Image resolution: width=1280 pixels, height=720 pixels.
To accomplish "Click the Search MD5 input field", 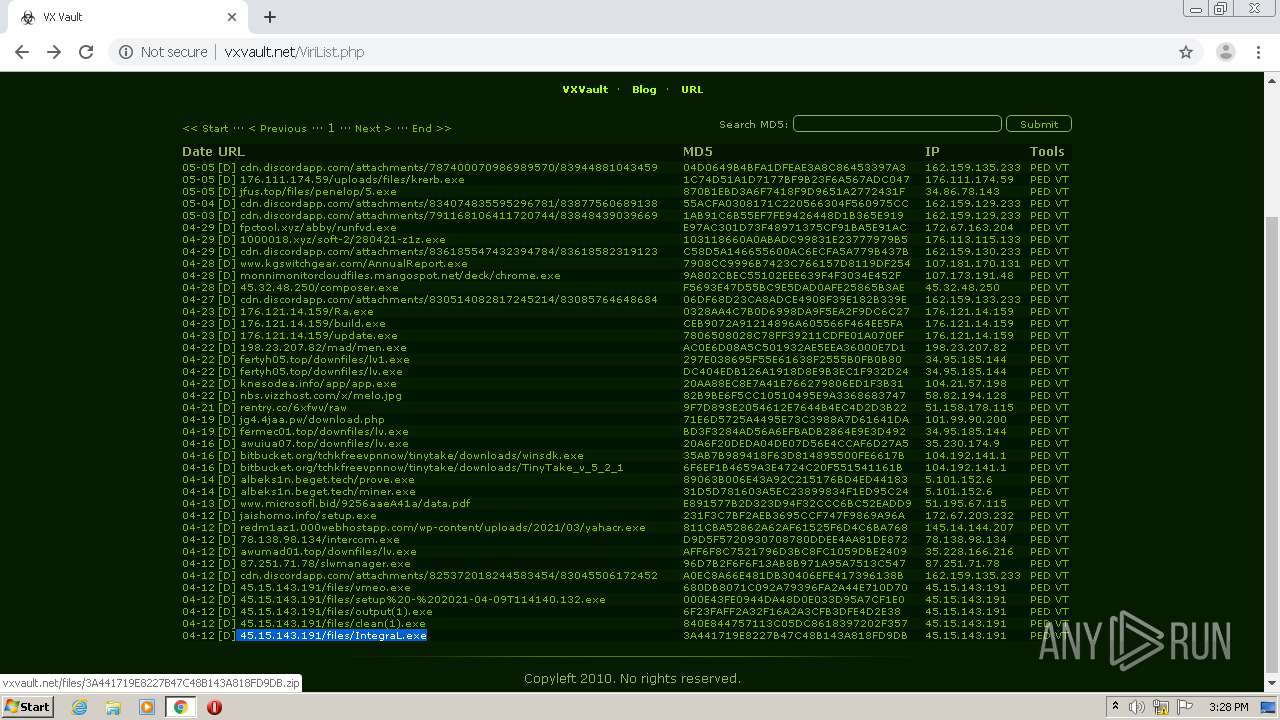I will [897, 124].
